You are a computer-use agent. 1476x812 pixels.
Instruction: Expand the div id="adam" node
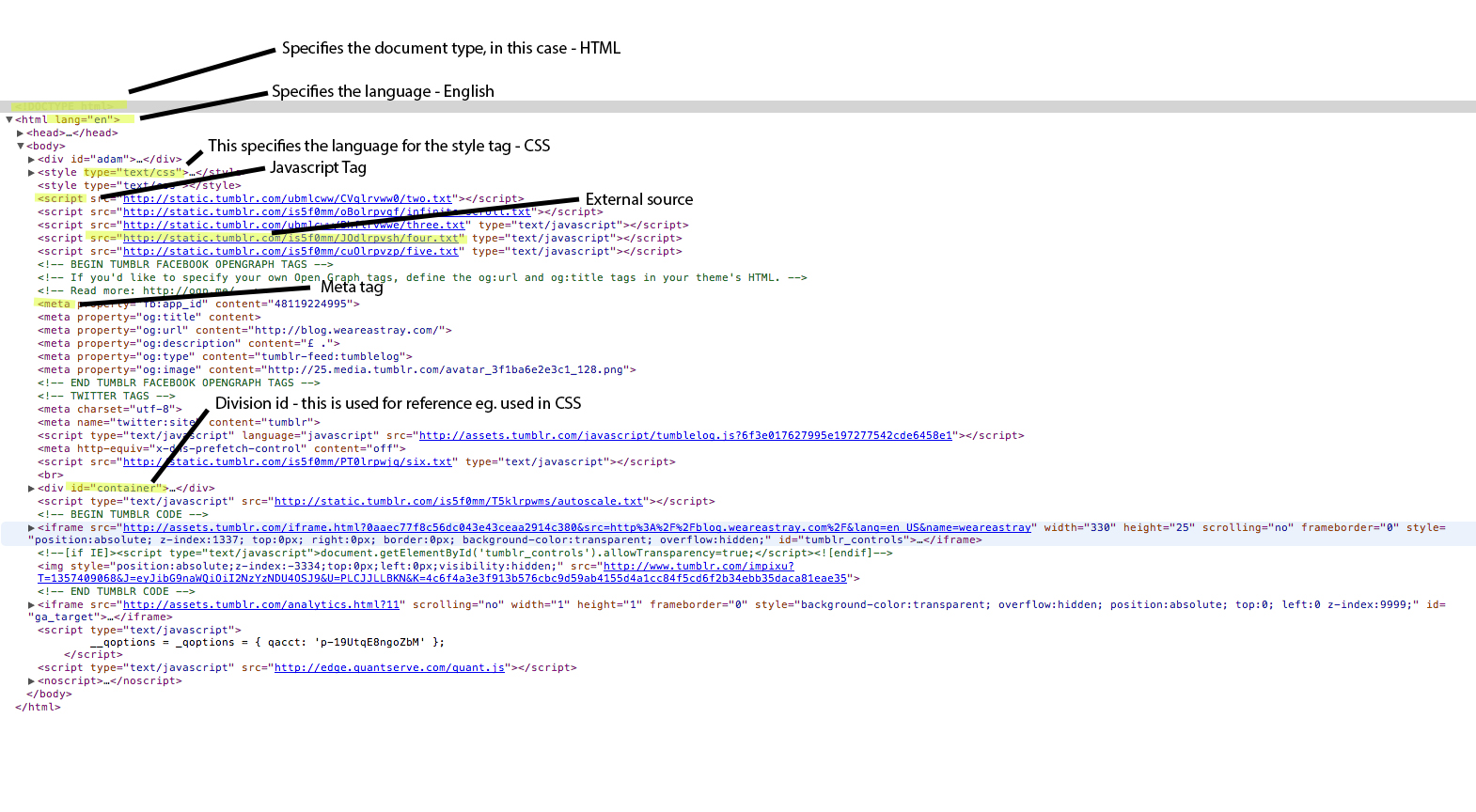[32, 159]
